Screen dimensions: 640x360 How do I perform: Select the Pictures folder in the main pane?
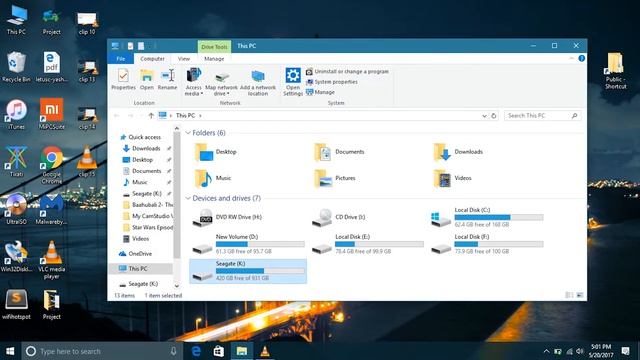[335, 178]
